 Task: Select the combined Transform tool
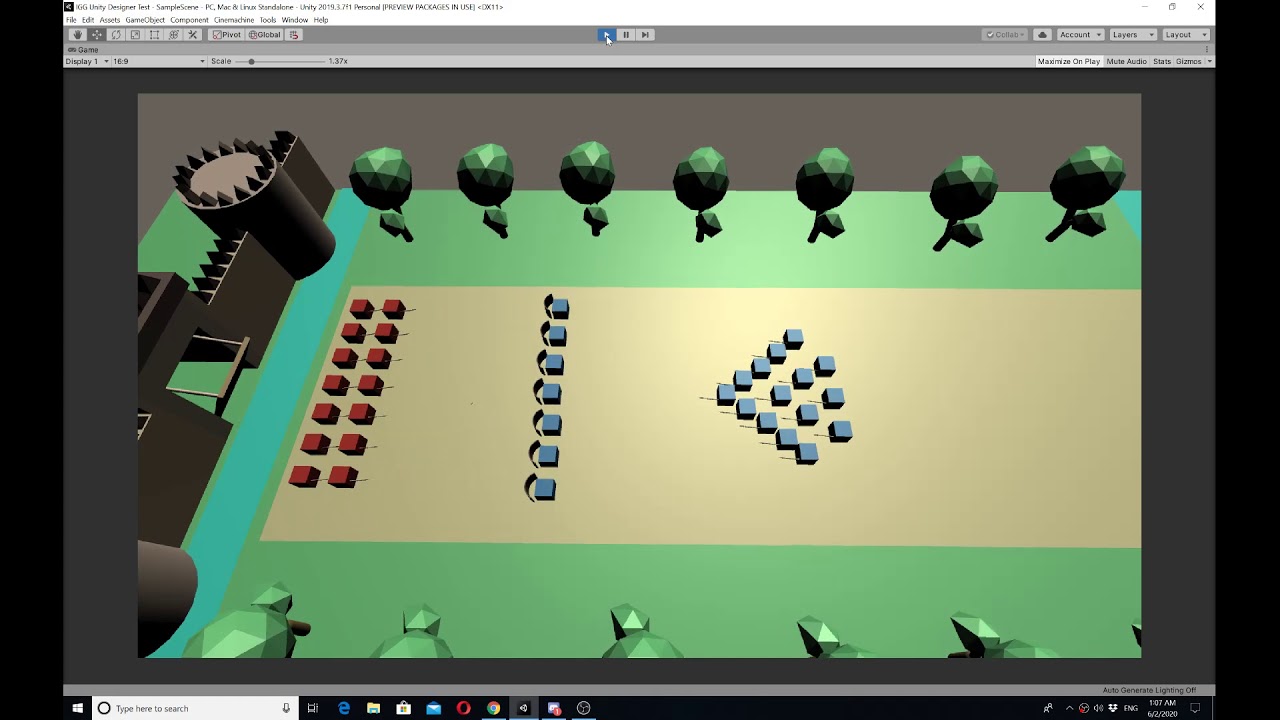[174, 34]
